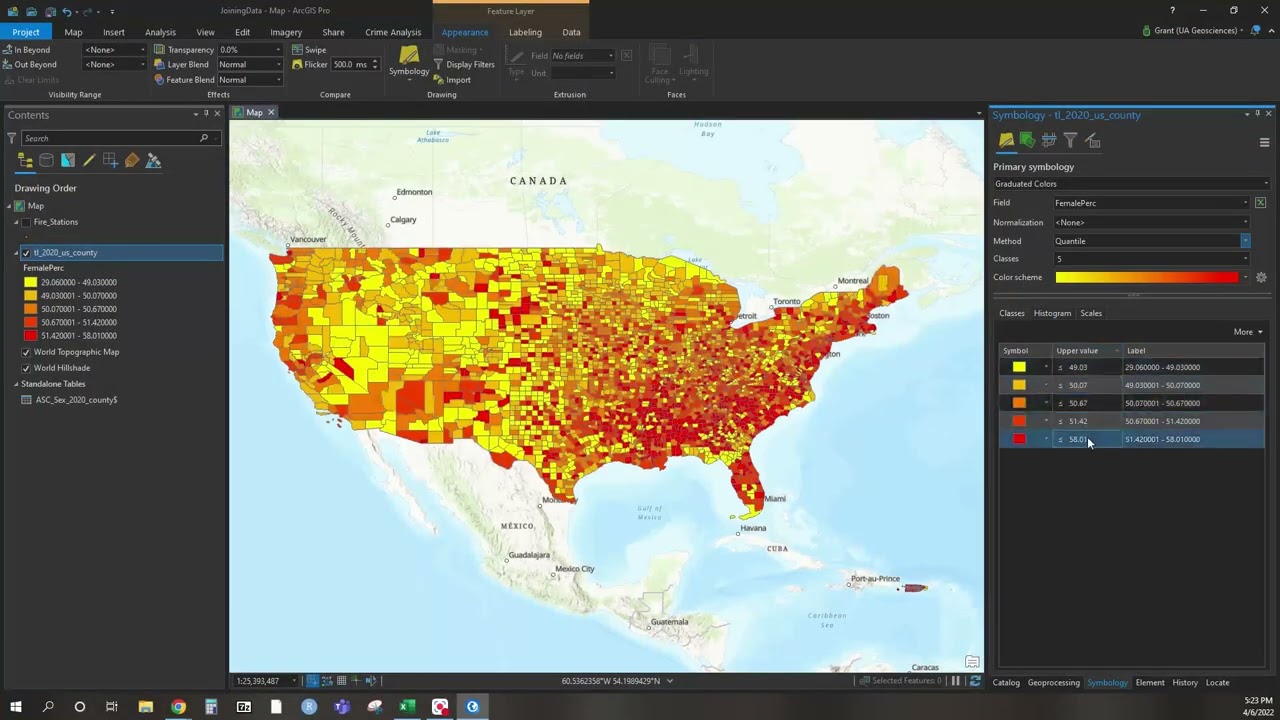Click the Contents filter funnel icon
Image resolution: width=1280 pixels, height=720 pixels.
pos(12,138)
